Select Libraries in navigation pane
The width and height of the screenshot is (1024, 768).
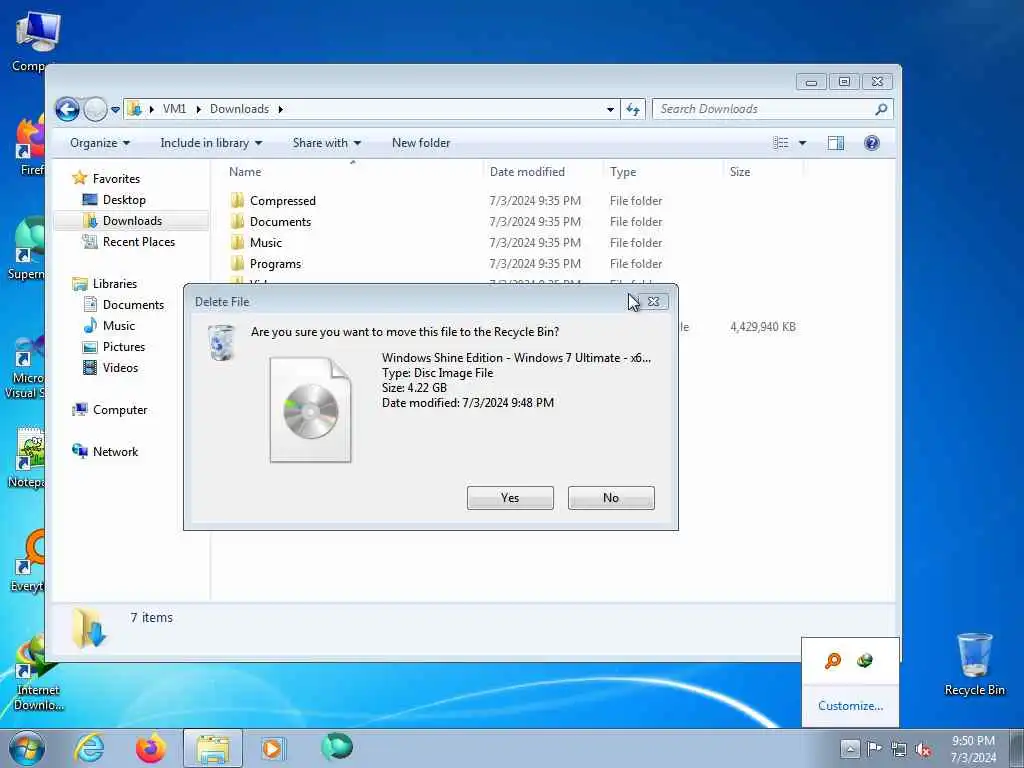(x=115, y=283)
